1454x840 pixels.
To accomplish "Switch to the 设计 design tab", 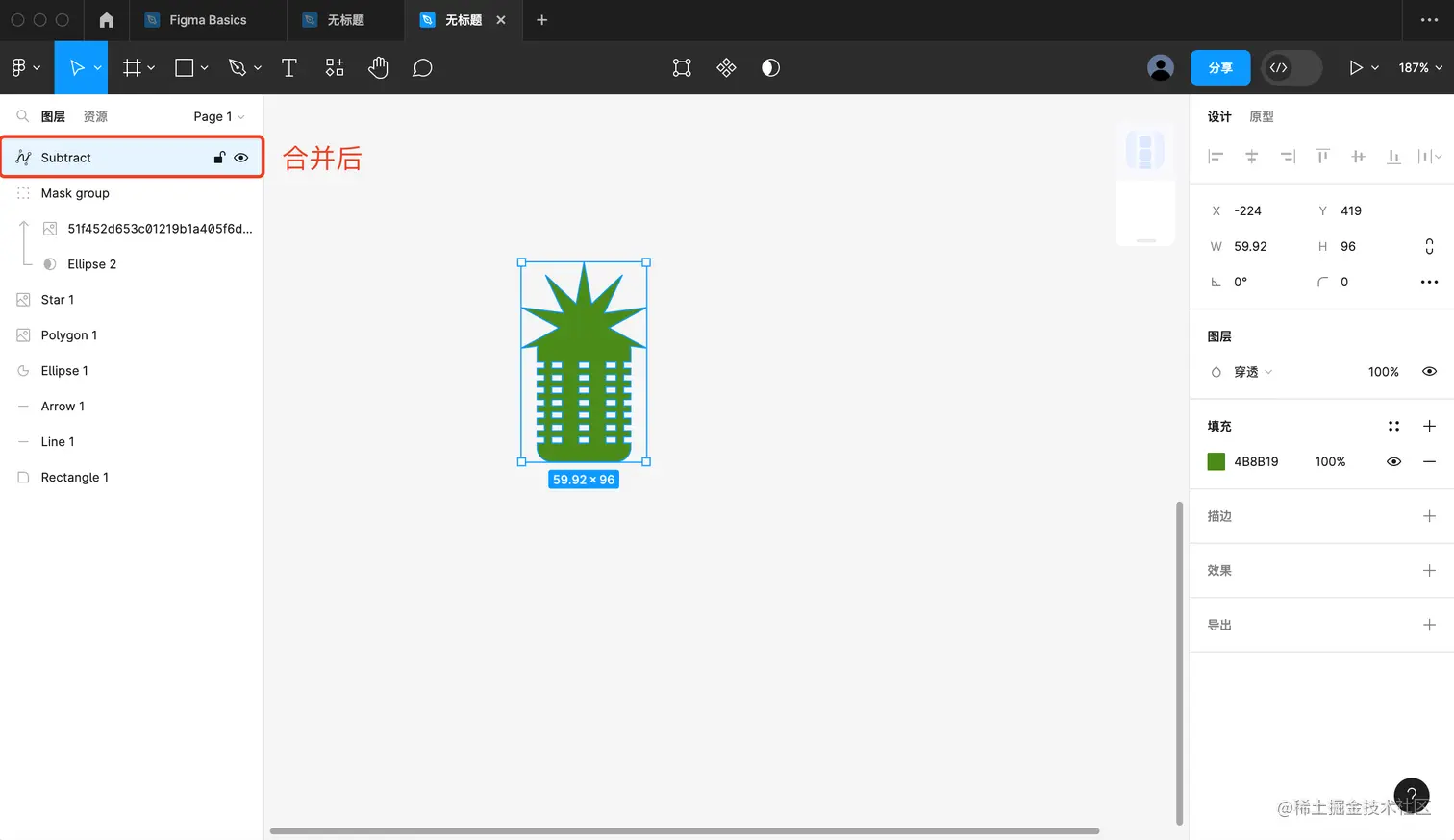I will pos(1219,116).
